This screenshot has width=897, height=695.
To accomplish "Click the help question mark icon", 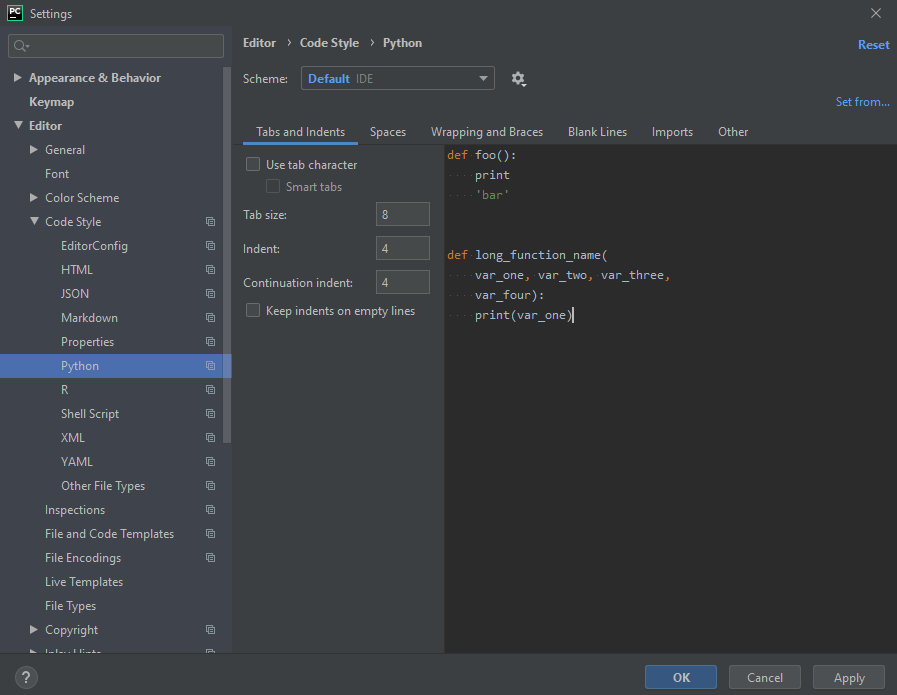I will 26,678.
